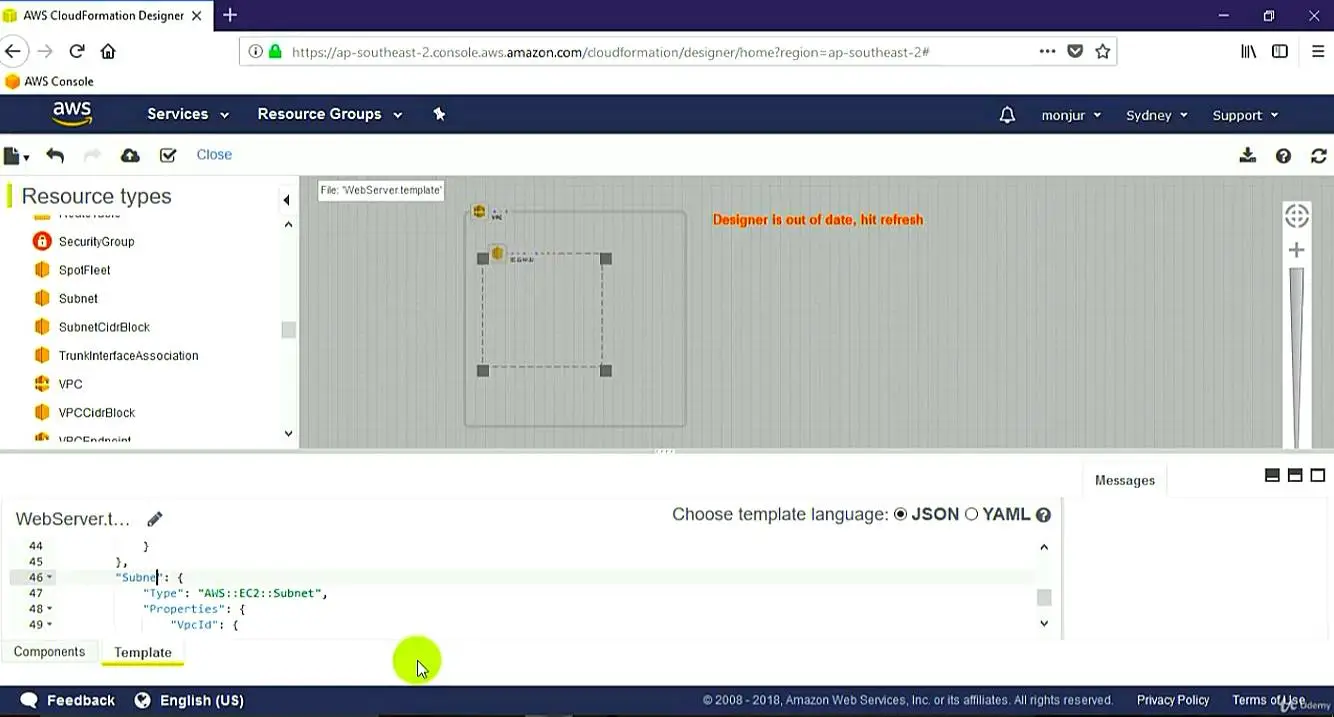Reload the browser page
Viewport: 1334px width, 717px height.
click(x=76, y=51)
